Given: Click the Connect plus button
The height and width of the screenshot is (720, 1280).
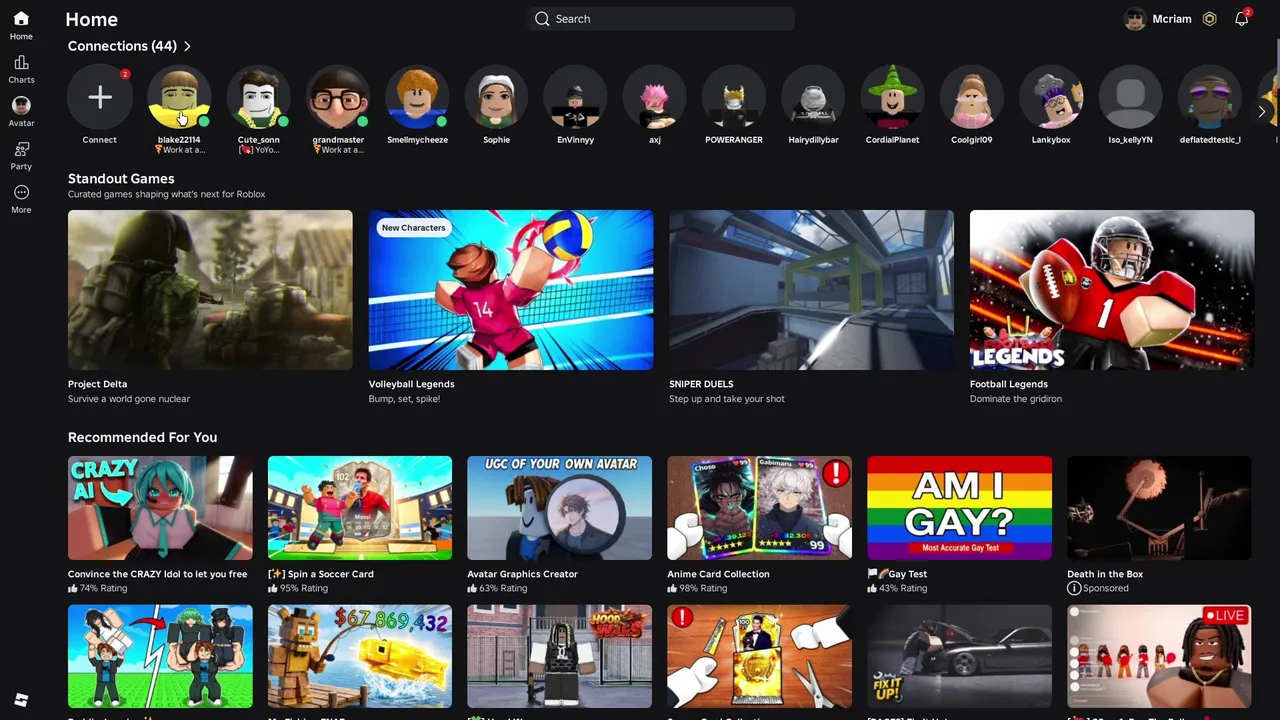Looking at the screenshot, I should [x=100, y=97].
